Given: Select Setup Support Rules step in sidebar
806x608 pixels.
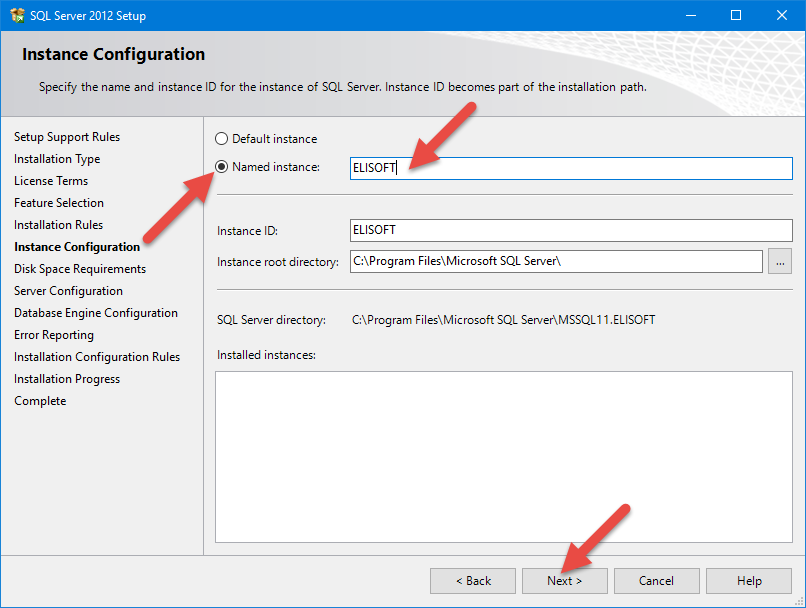Looking at the screenshot, I should [x=67, y=137].
